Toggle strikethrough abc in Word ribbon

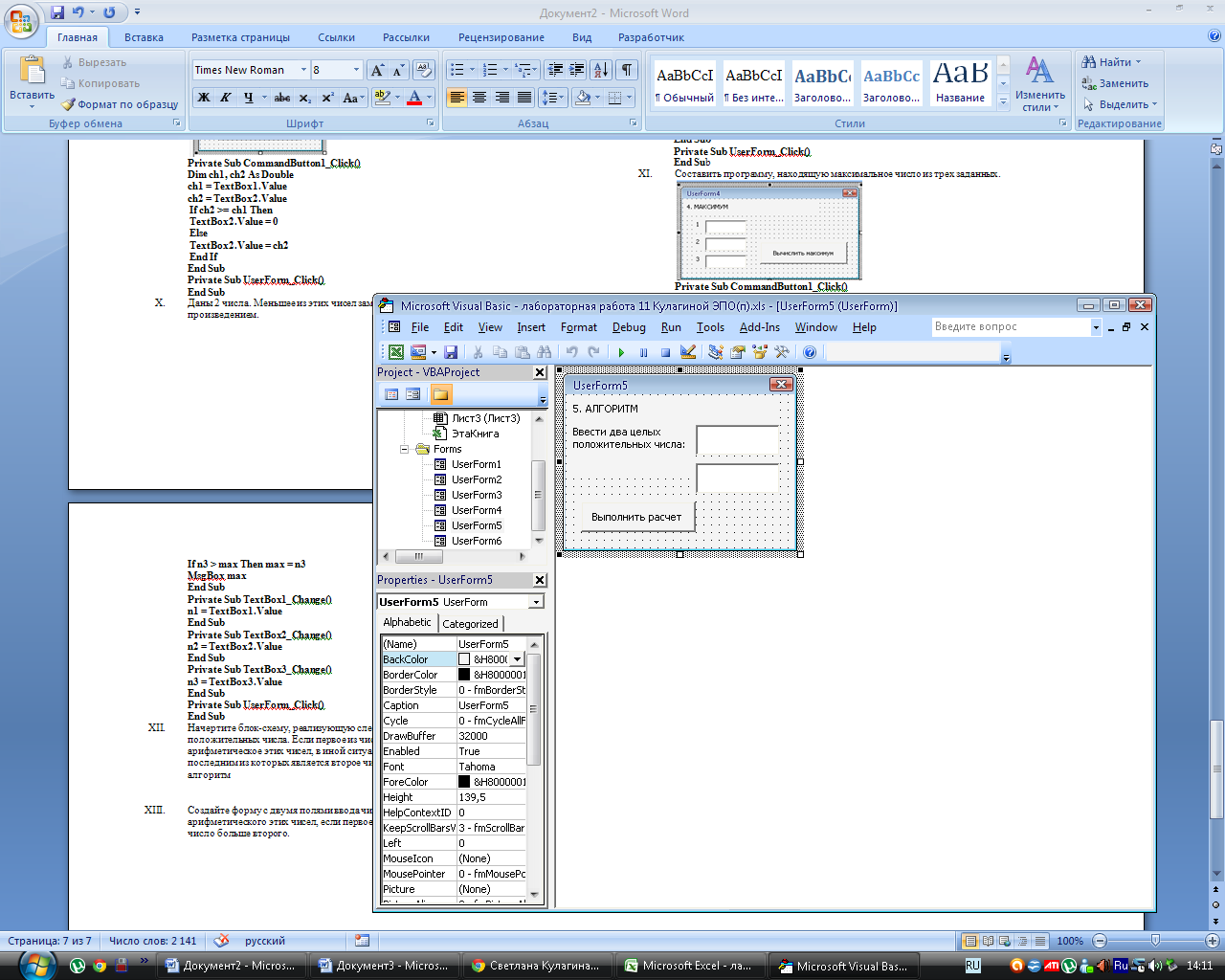pyautogui.click(x=282, y=98)
